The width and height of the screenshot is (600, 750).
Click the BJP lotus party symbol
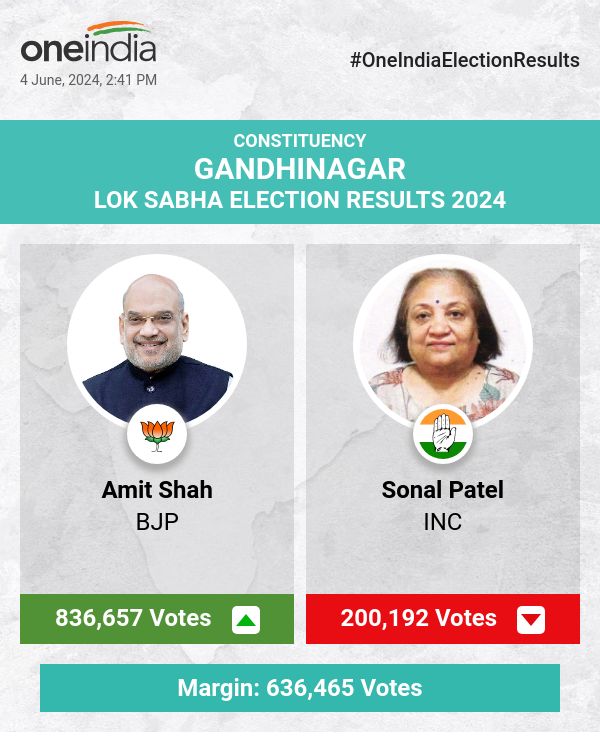click(x=157, y=433)
